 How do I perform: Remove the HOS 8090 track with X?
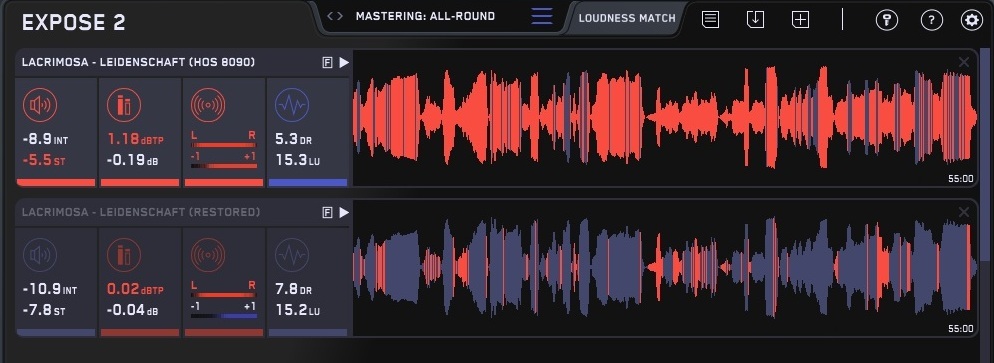964,62
